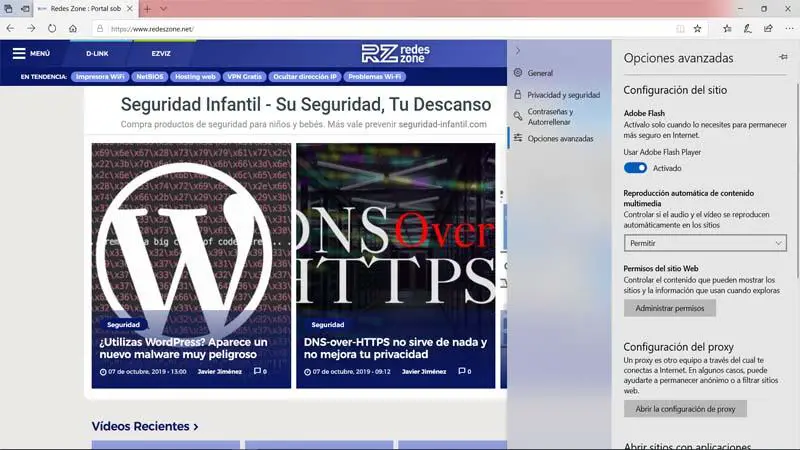The width and height of the screenshot is (800, 450).
Task: Open the Permitir autoplay dropdown
Action: tap(705, 243)
